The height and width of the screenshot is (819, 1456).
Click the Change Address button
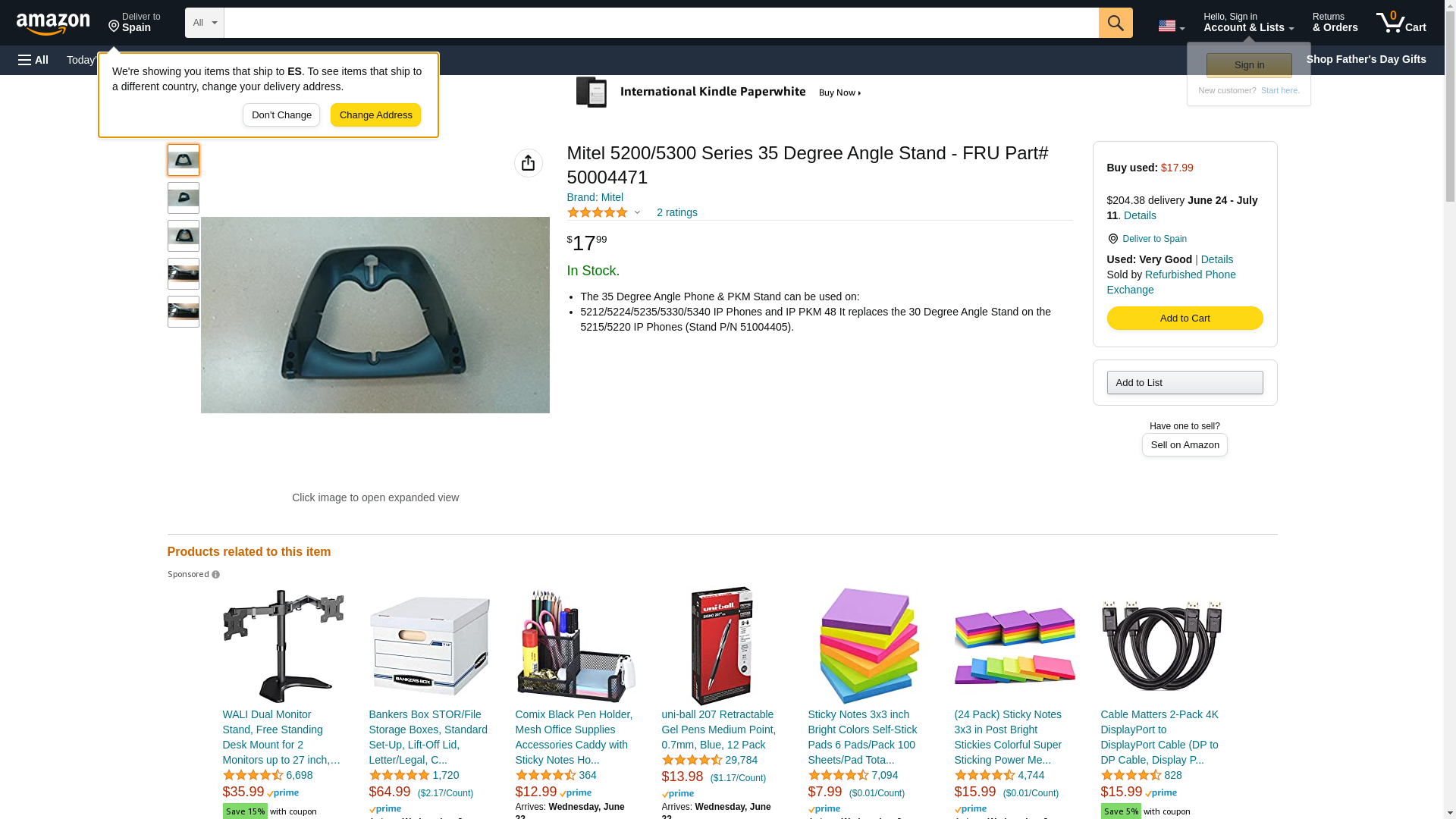[x=375, y=115]
